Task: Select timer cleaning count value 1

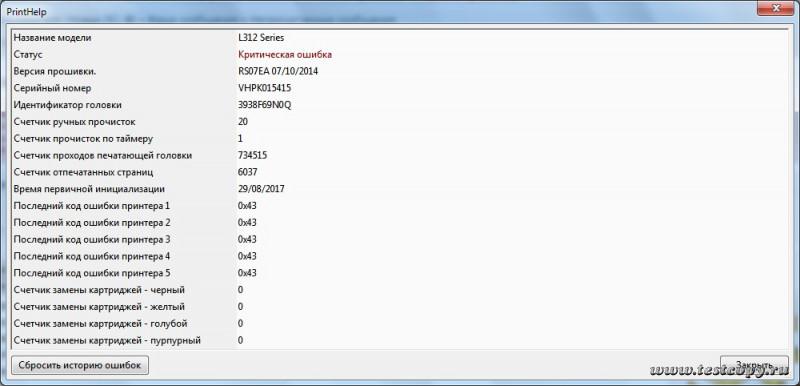Action: click(x=240, y=139)
